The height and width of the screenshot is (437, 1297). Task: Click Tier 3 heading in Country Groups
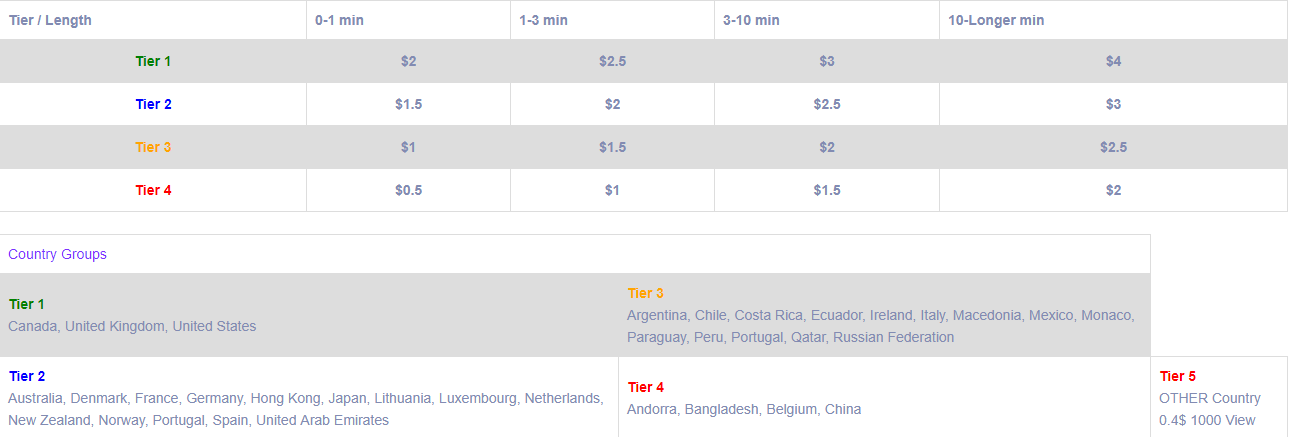[646, 293]
